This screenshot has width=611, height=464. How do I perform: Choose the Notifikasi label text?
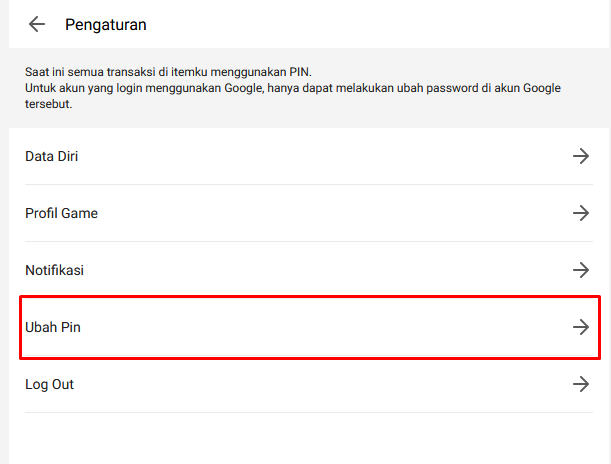(x=55, y=270)
